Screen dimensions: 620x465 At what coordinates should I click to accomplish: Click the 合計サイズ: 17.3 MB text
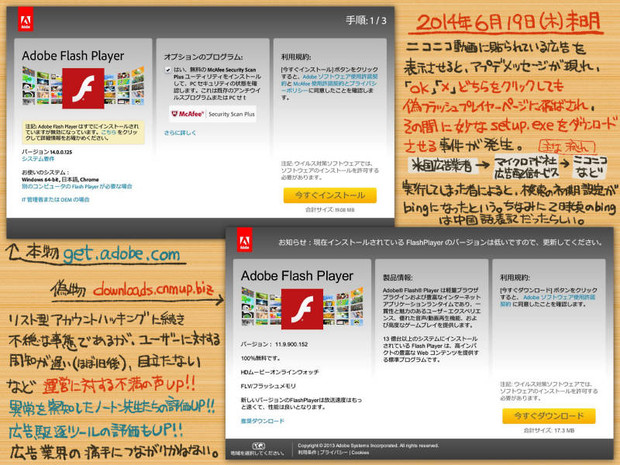(549, 430)
